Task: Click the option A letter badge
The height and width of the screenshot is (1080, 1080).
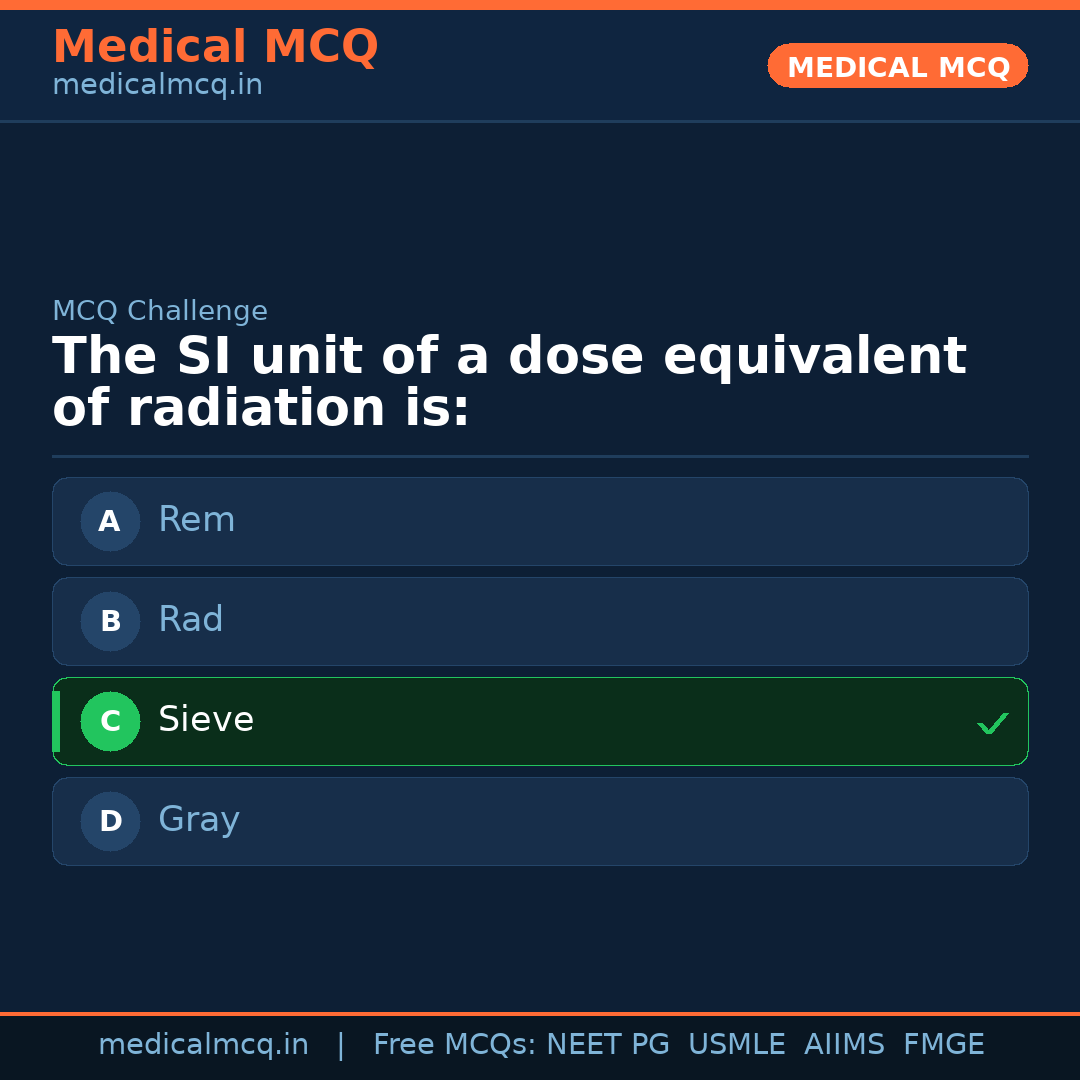Action: [110, 521]
